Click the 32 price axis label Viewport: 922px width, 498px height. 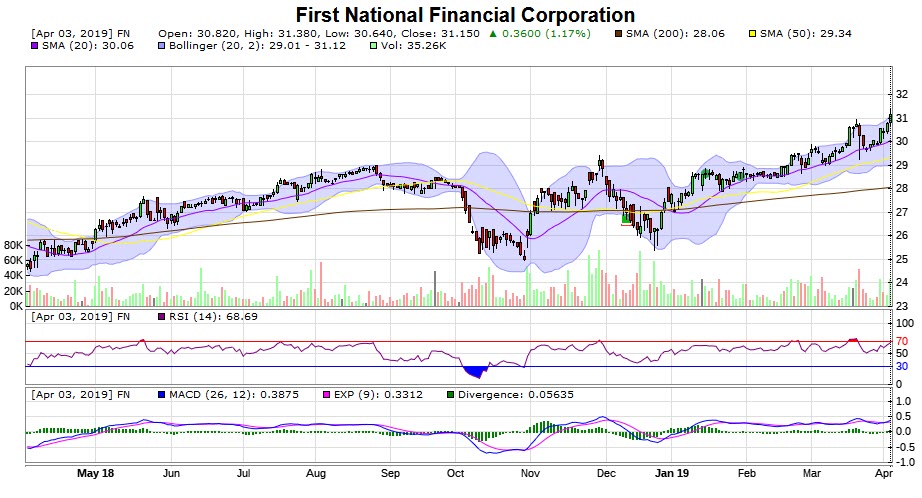(x=902, y=94)
